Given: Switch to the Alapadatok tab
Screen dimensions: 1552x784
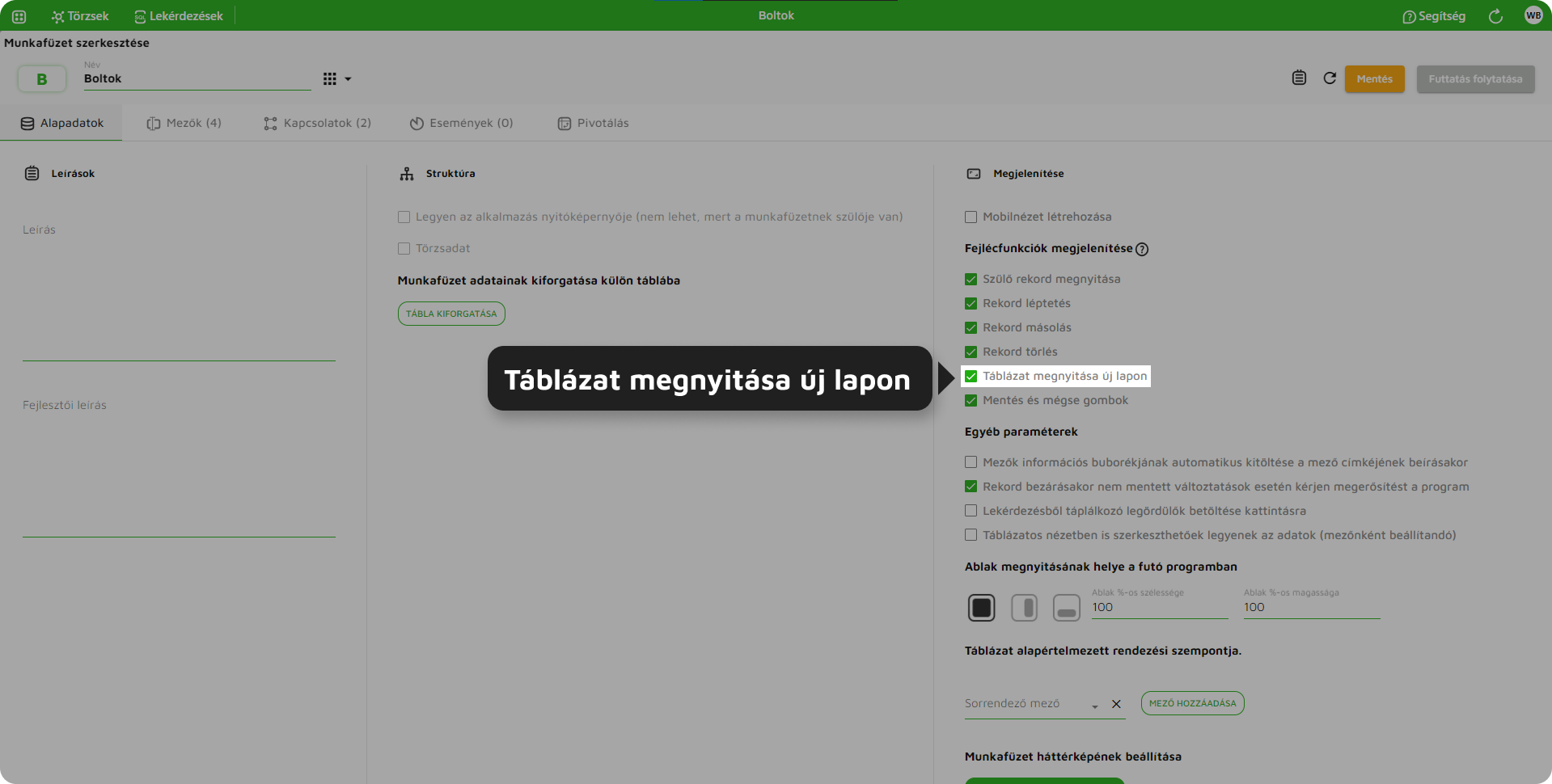Looking at the screenshot, I should tap(61, 123).
